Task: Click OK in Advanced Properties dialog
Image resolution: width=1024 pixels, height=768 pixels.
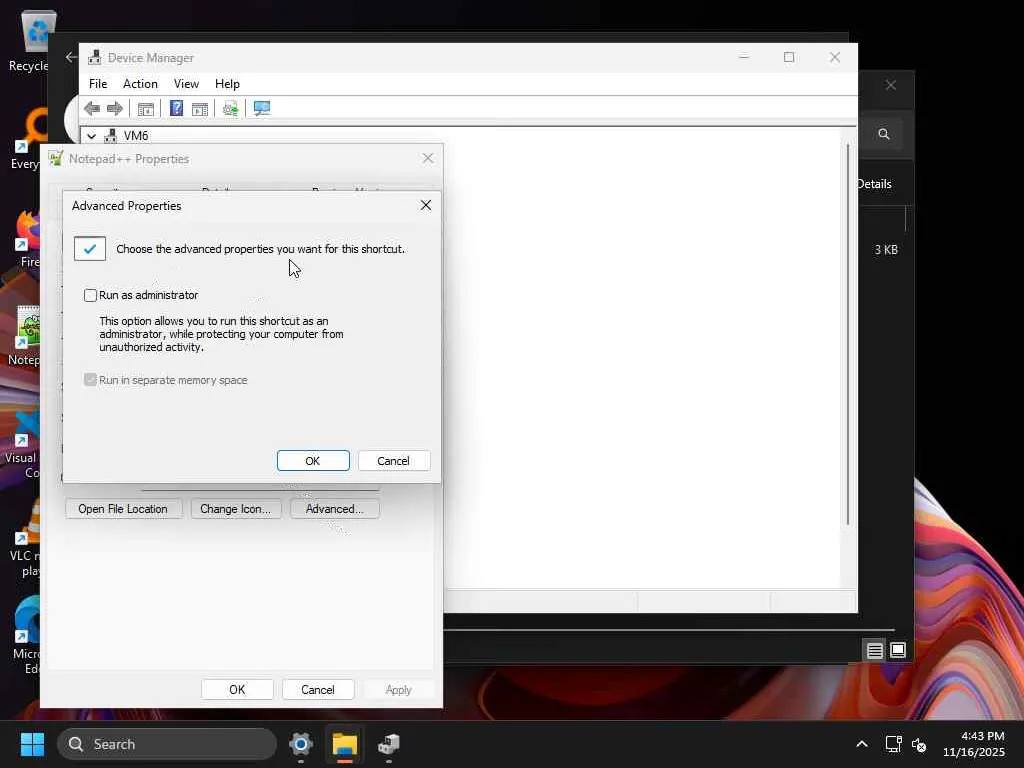Action: (x=313, y=460)
